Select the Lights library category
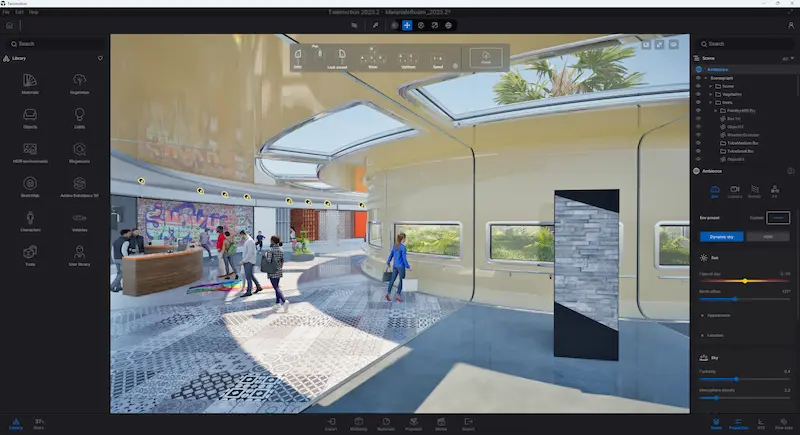The height and width of the screenshot is (435, 800). (79, 118)
